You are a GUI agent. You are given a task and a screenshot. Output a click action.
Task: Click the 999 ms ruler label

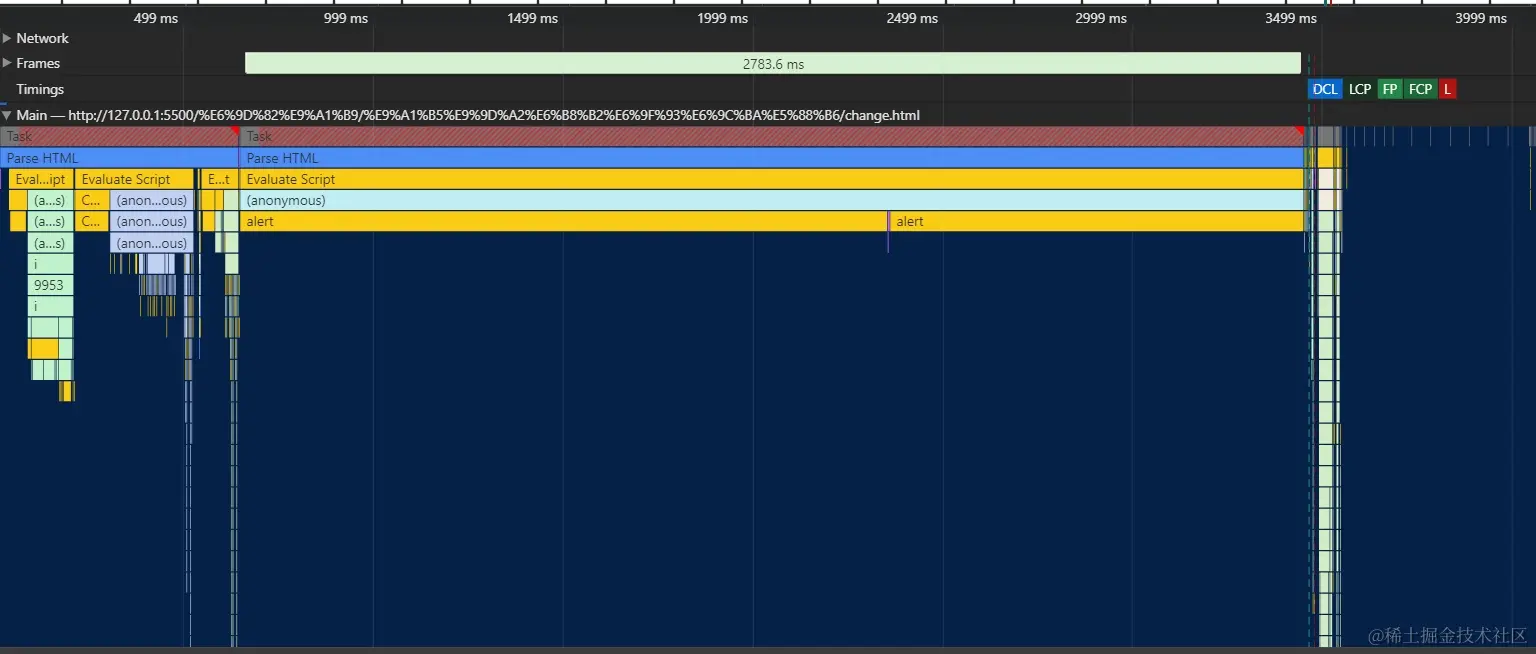pyautogui.click(x=346, y=18)
